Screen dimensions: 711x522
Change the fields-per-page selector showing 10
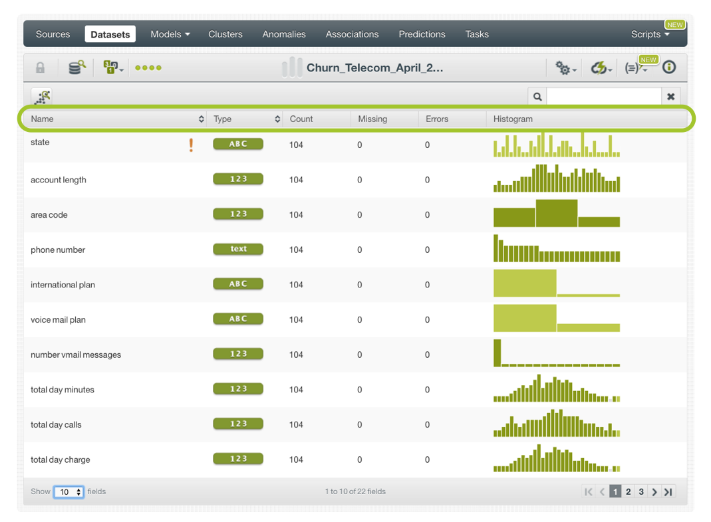pos(69,492)
